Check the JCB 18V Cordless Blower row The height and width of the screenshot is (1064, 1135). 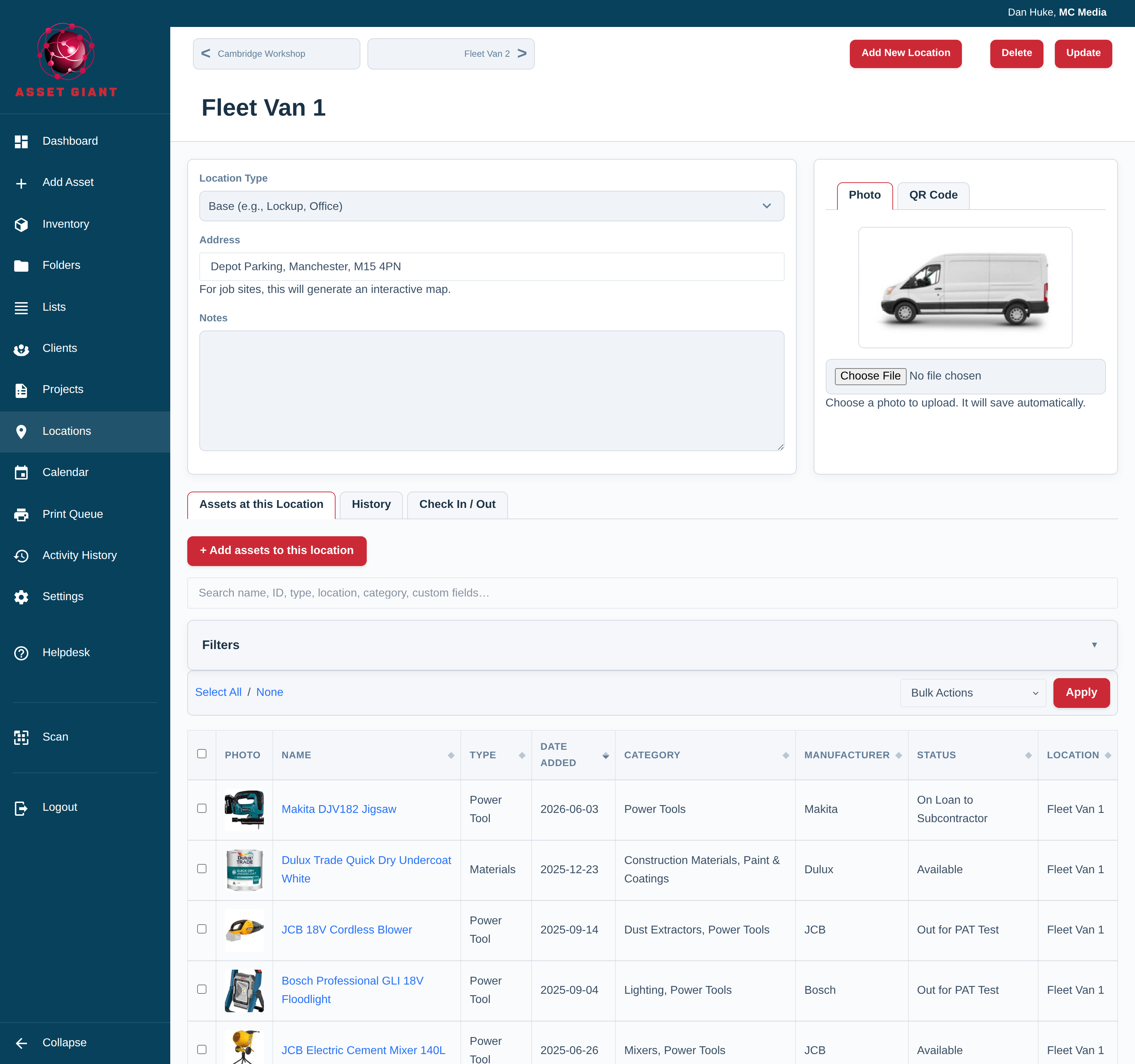coord(202,929)
